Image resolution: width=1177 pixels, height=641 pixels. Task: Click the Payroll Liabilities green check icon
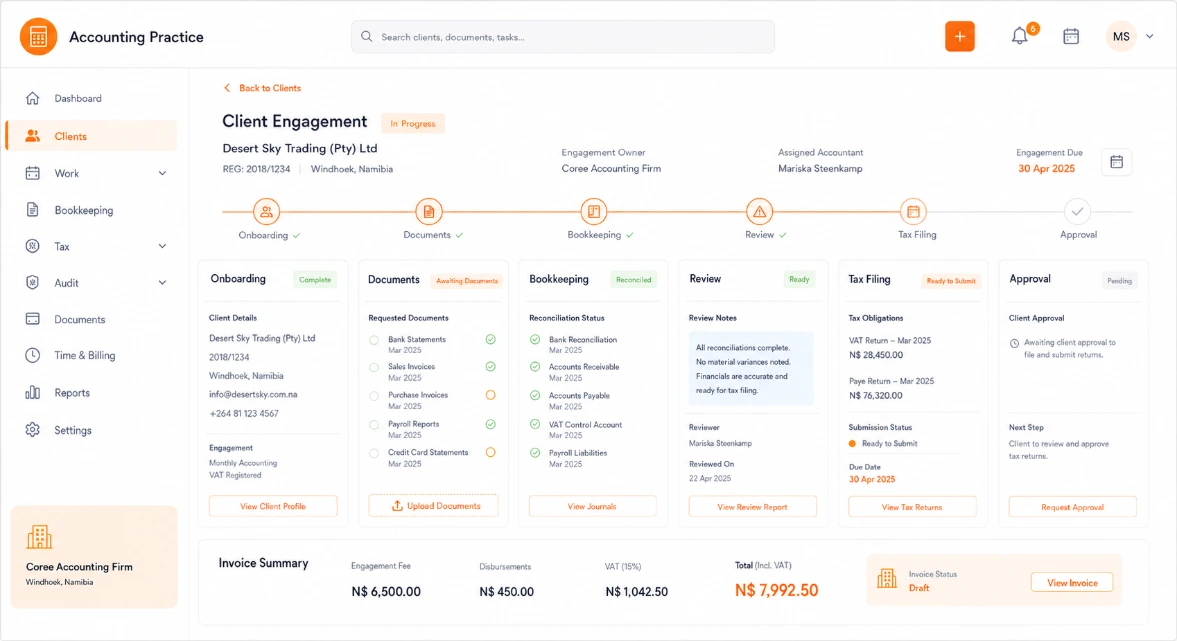pos(535,453)
